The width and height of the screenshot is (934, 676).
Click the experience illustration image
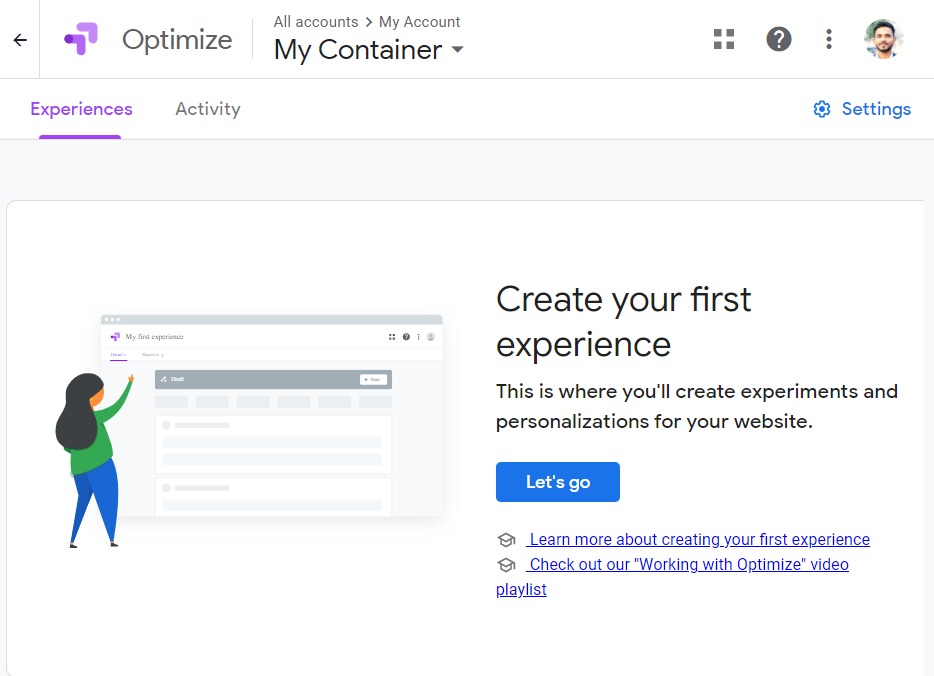(x=249, y=431)
